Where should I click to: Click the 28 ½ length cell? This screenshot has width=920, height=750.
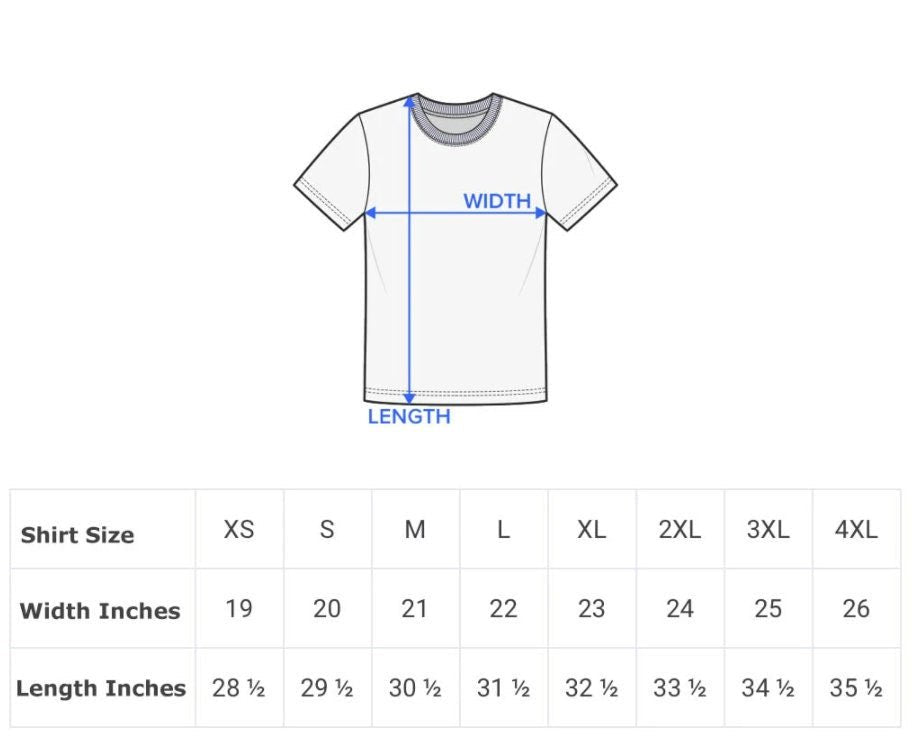tap(239, 688)
